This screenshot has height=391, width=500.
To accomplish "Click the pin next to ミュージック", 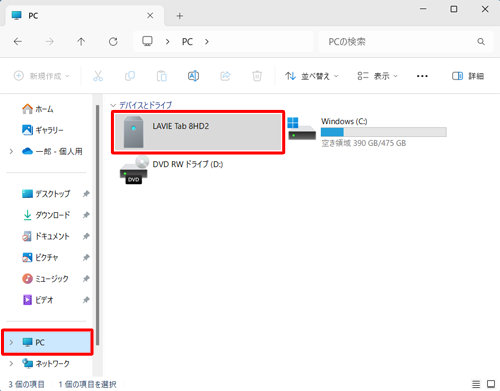I will 86,279.
